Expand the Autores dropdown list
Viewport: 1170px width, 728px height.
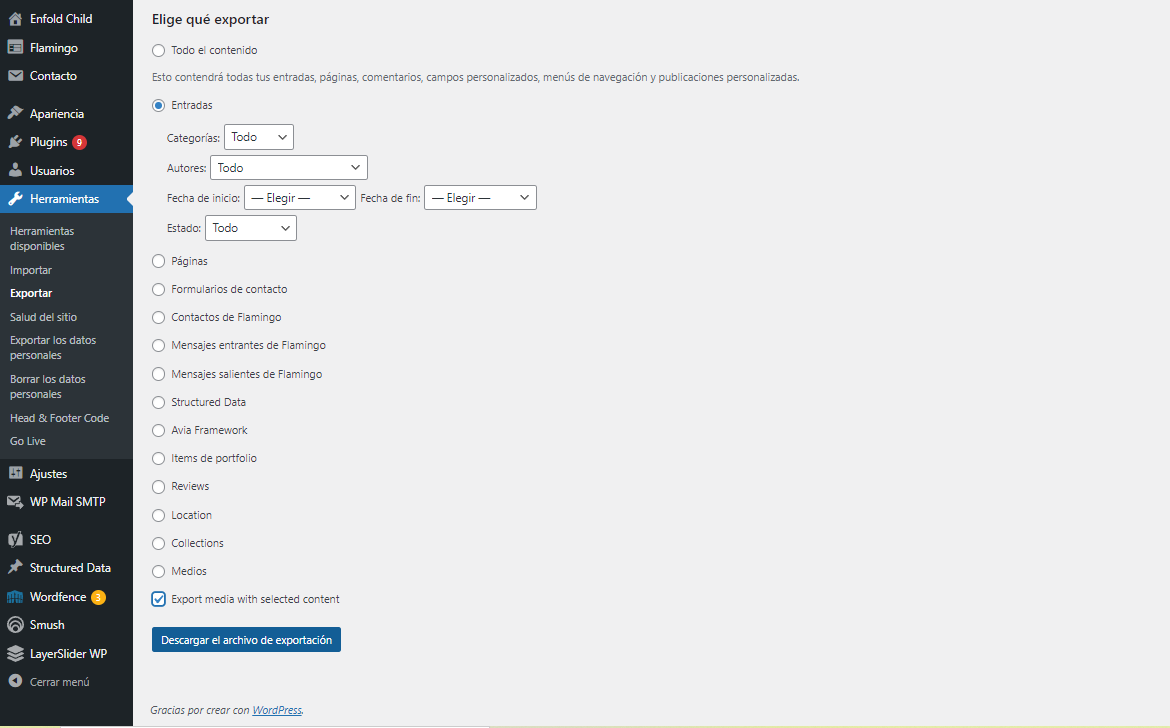[x=288, y=168]
